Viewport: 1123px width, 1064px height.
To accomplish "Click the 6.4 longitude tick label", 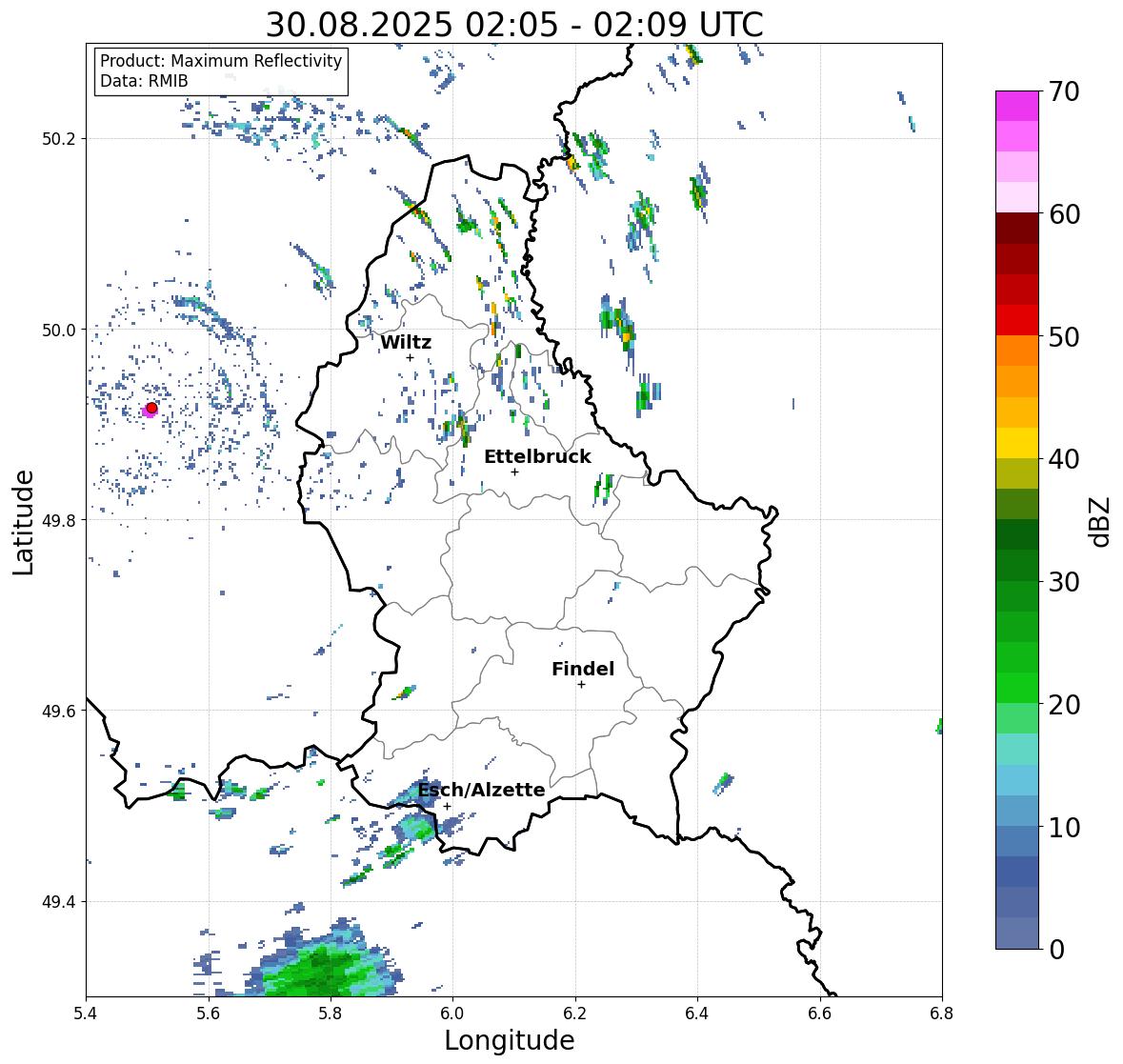I will (697, 1014).
